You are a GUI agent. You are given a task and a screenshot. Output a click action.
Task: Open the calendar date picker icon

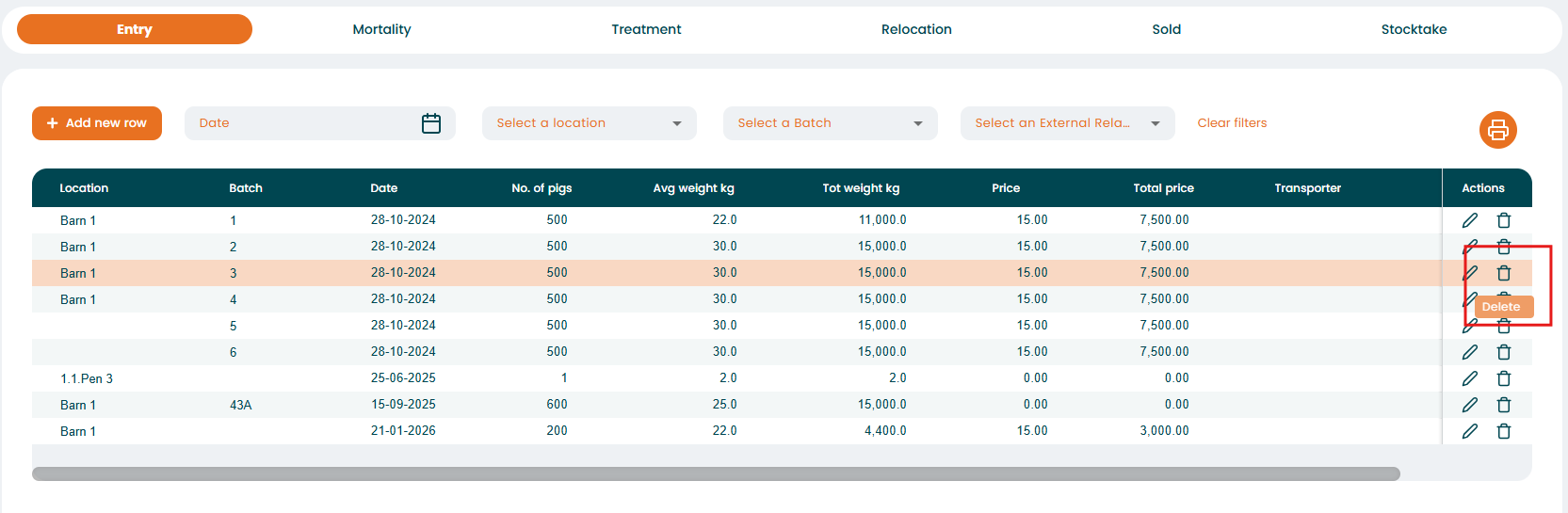coord(431,123)
